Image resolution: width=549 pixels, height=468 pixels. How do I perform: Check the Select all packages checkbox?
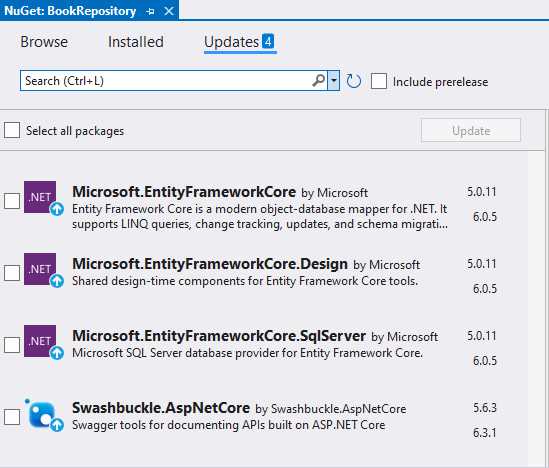pyautogui.click(x=12, y=130)
